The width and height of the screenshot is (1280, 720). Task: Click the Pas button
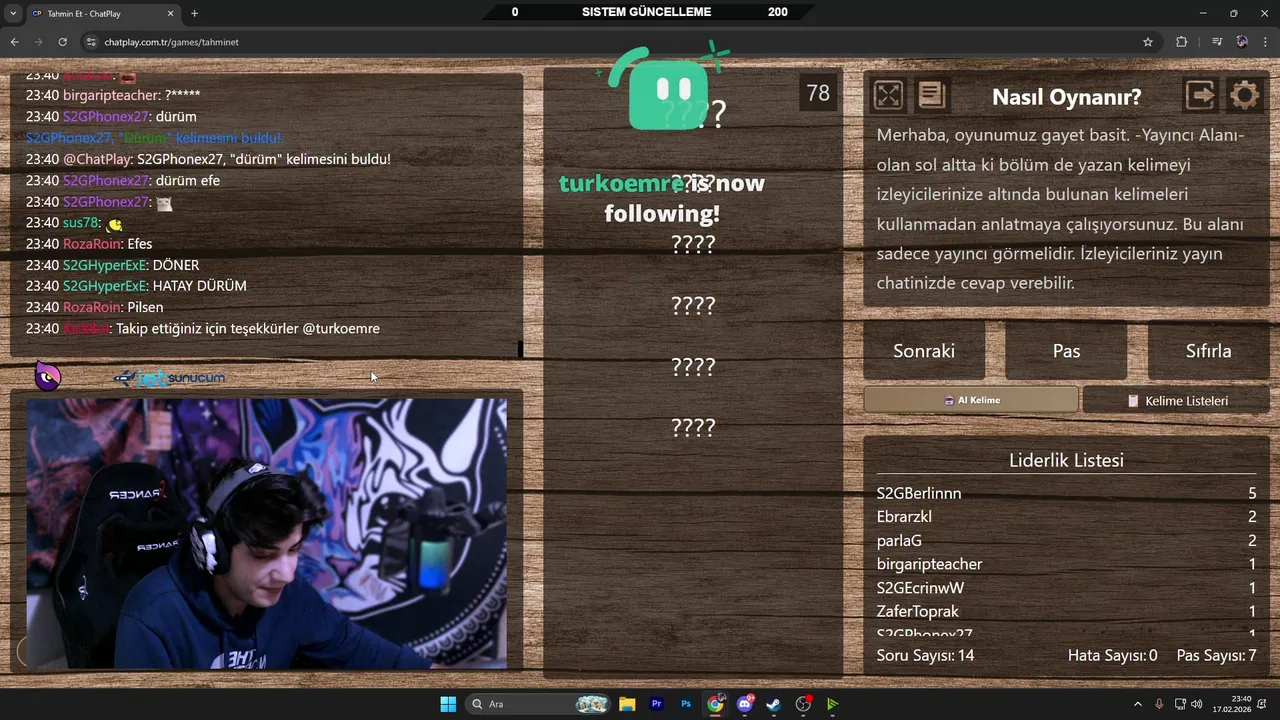tap(1066, 351)
